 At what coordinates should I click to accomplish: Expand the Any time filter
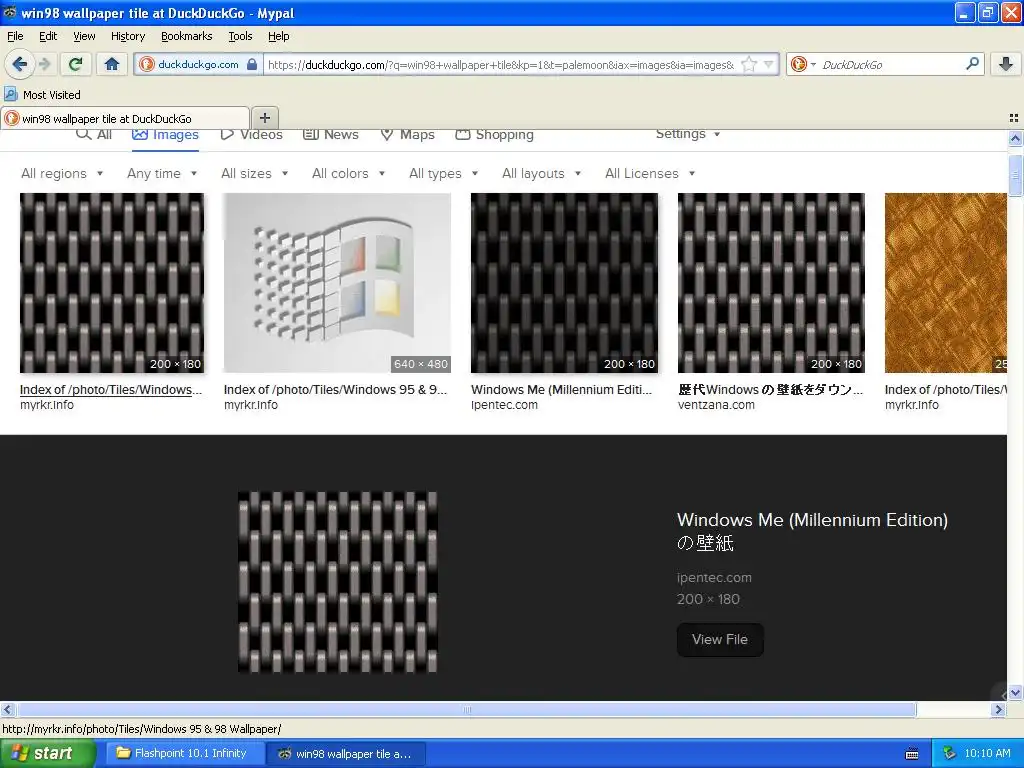click(162, 173)
